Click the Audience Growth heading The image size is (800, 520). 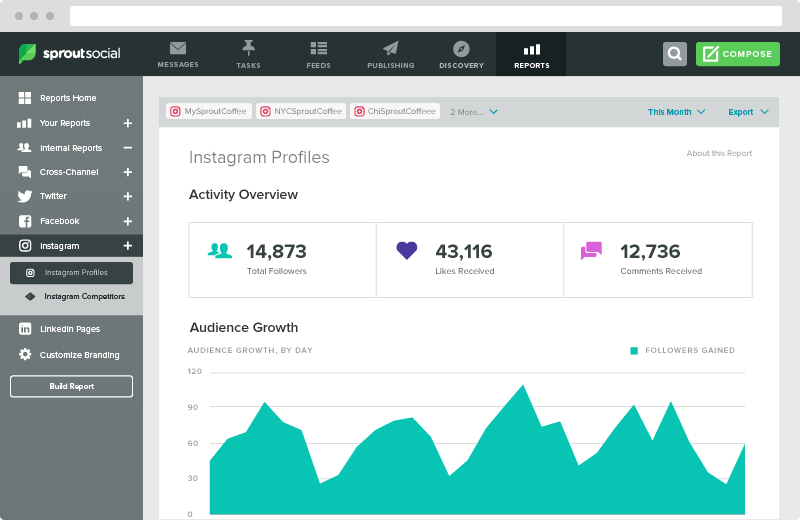point(244,328)
